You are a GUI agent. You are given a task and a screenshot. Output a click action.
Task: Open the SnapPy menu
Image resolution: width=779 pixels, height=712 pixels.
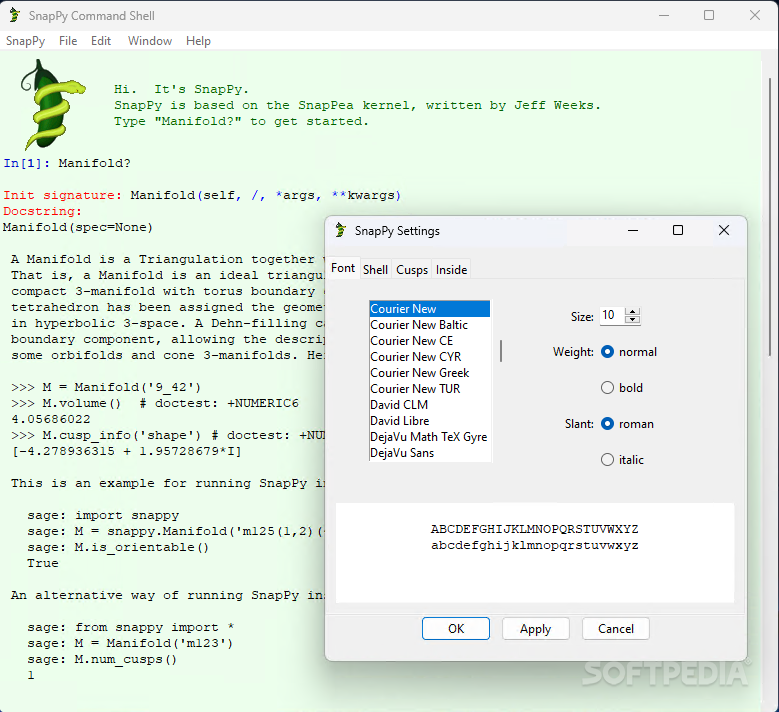25,41
